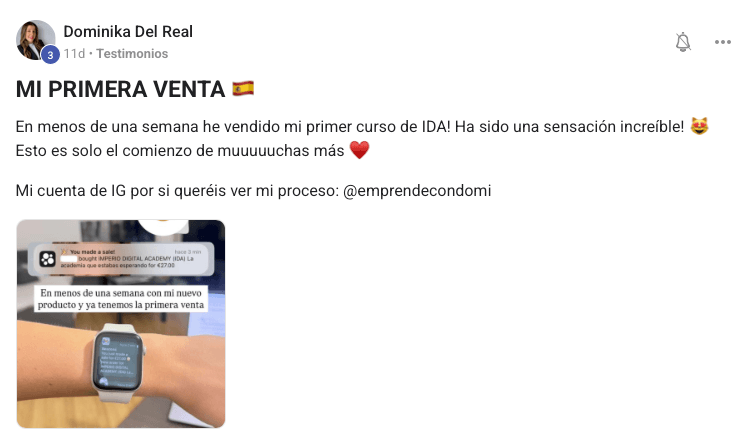This screenshot has width=751, height=438.
Task: Open the three-dot post options menu
Action: coord(722,42)
